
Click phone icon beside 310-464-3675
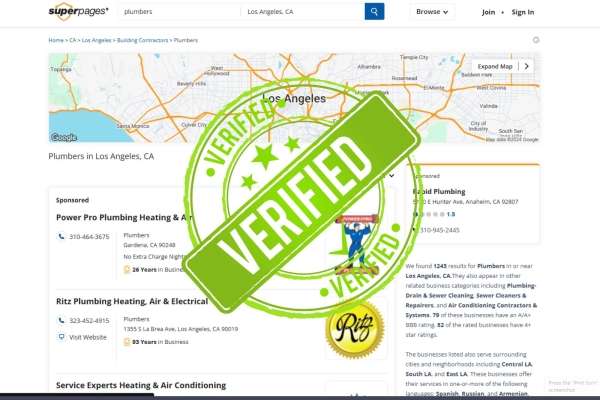[x=61, y=237]
